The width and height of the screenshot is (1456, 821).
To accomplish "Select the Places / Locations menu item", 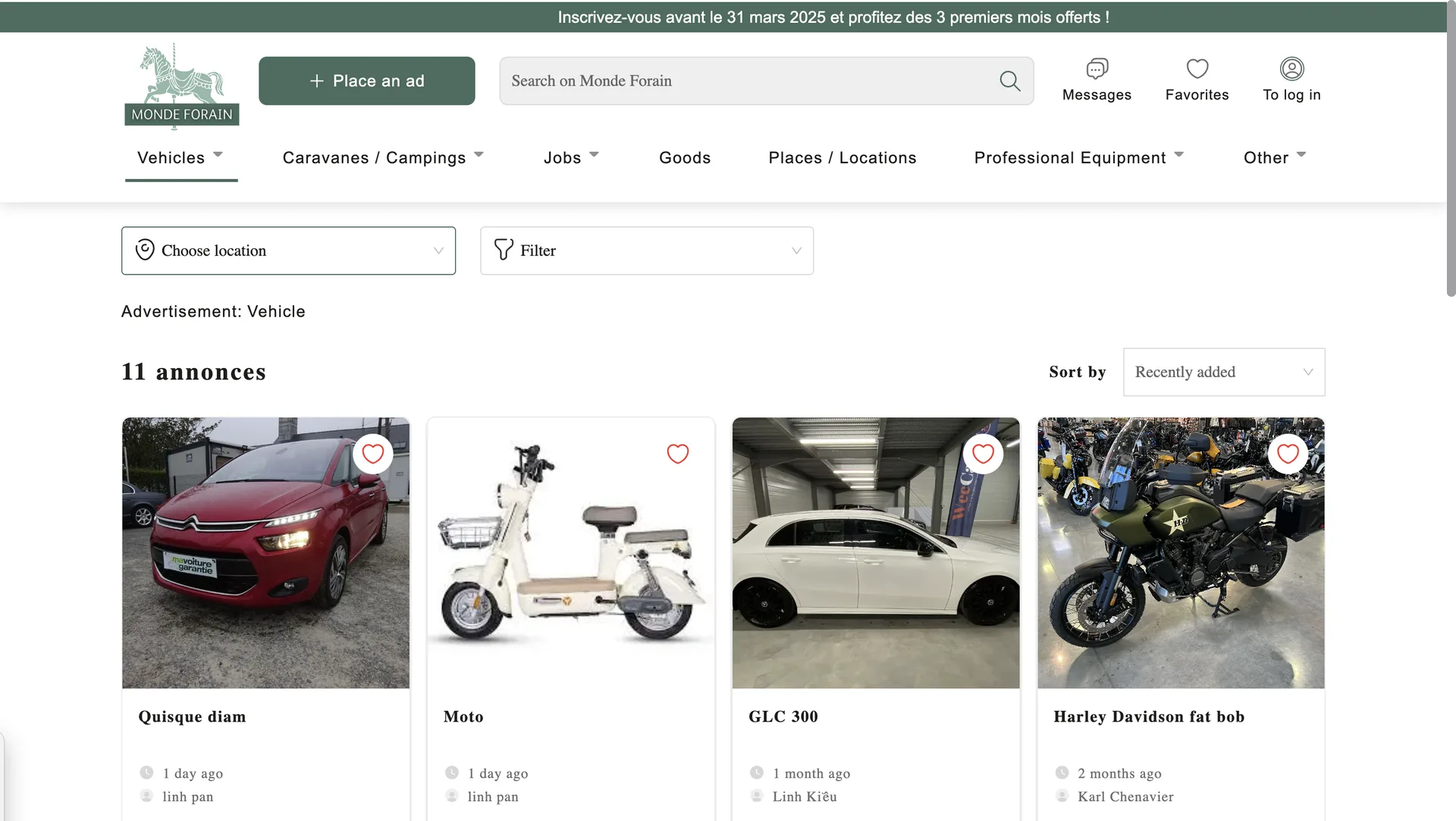I will [842, 158].
